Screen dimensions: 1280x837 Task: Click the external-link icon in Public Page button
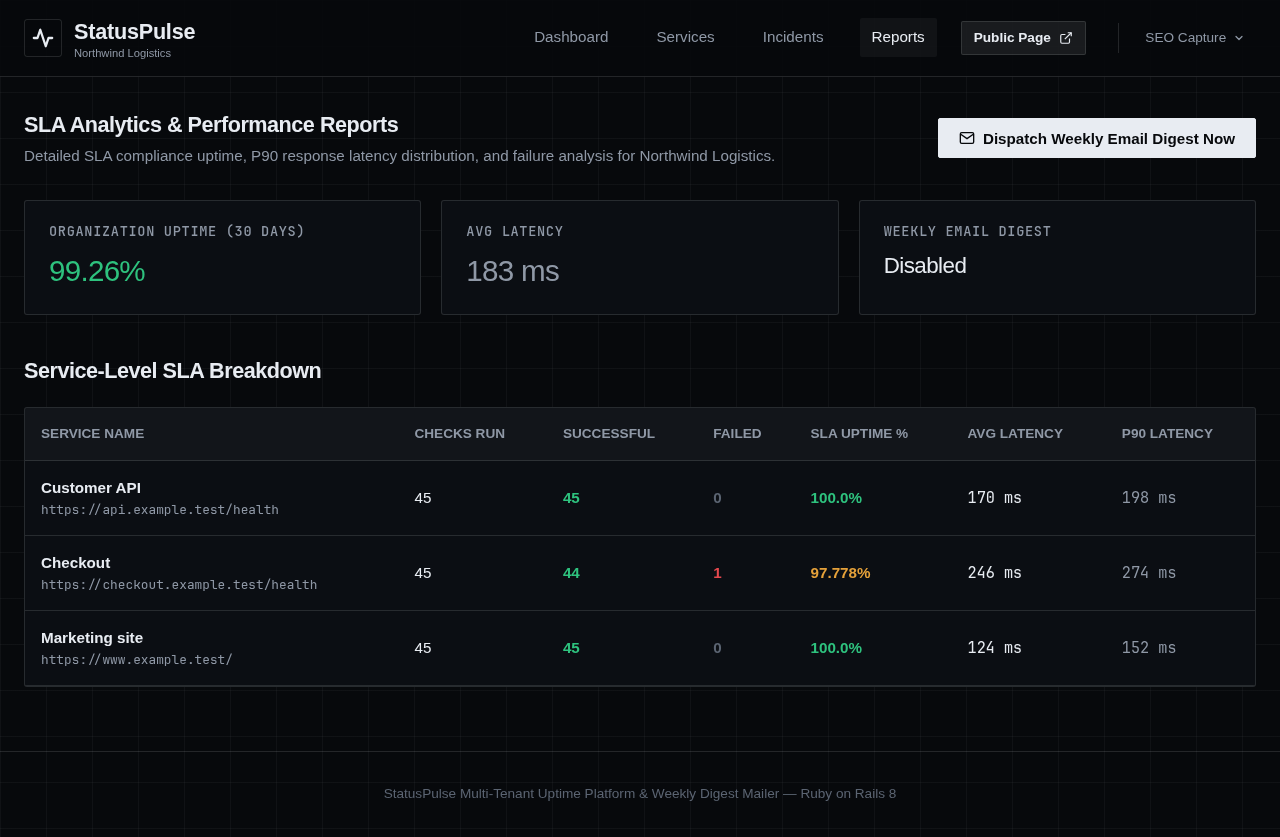[x=1066, y=38]
